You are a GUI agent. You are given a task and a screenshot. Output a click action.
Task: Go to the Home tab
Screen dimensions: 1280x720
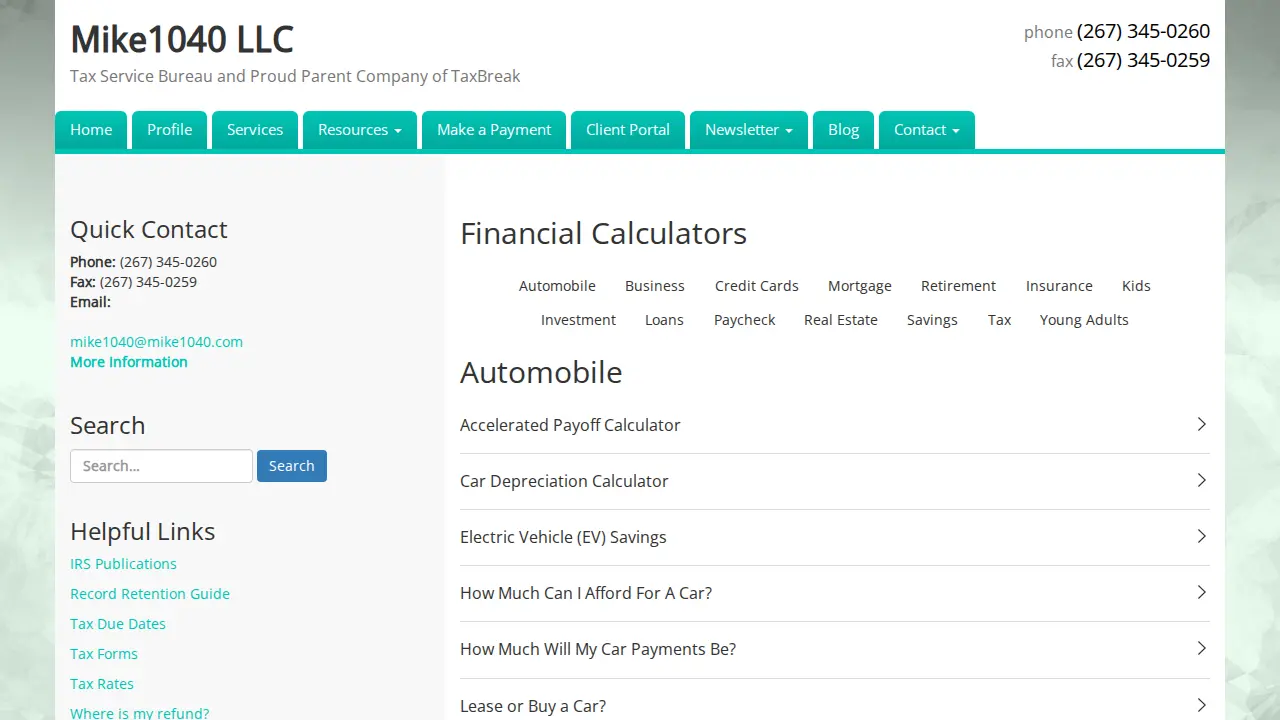[x=91, y=130]
